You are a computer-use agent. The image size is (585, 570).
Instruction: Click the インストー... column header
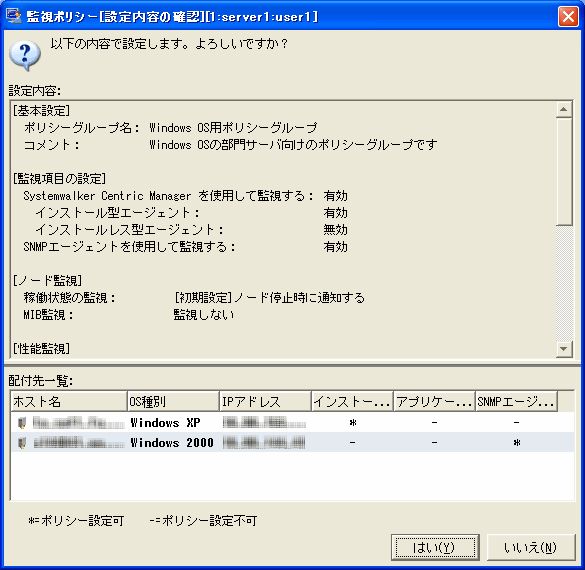click(352, 401)
